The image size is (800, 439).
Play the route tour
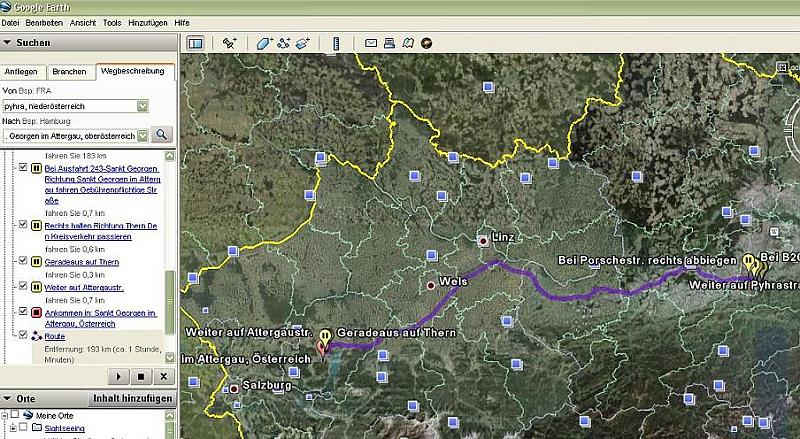[x=119, y=376]
